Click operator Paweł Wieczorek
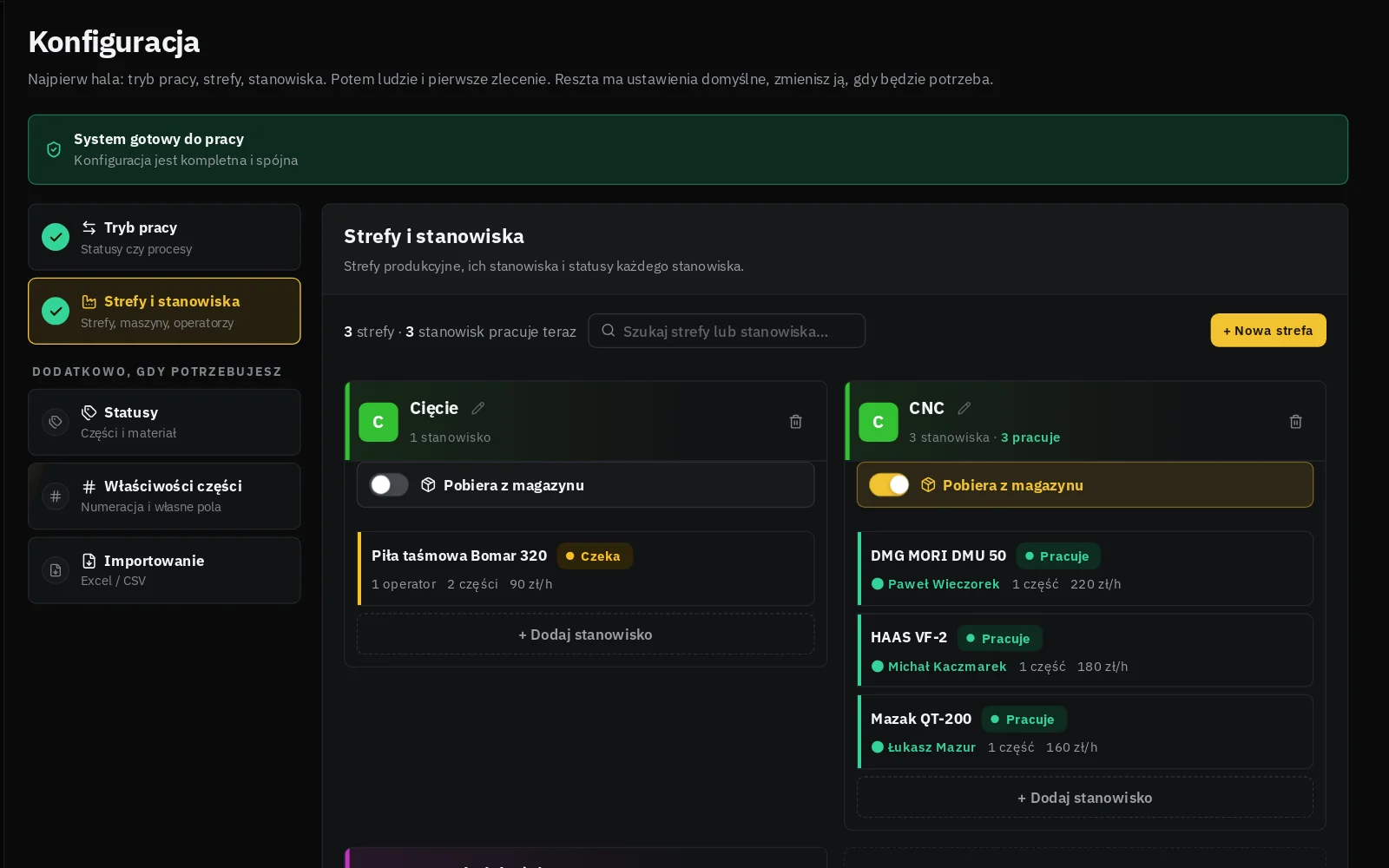 [x=936, y=584]
